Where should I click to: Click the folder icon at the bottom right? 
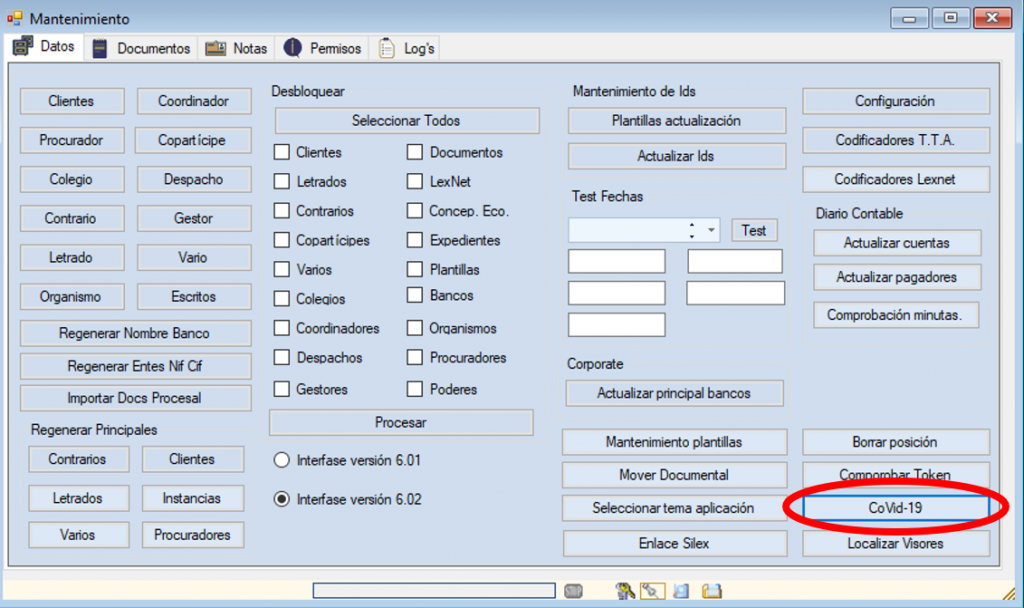point(712,590)
